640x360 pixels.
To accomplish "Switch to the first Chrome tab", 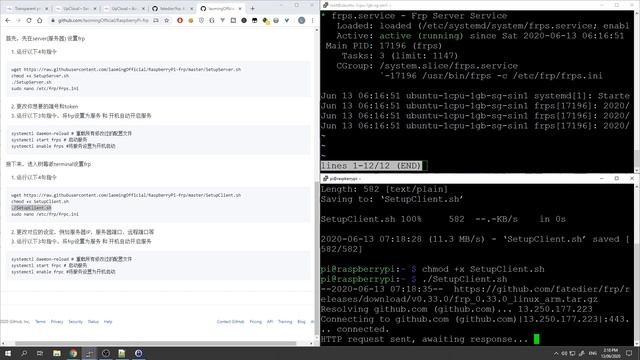I will pos(27,8).
